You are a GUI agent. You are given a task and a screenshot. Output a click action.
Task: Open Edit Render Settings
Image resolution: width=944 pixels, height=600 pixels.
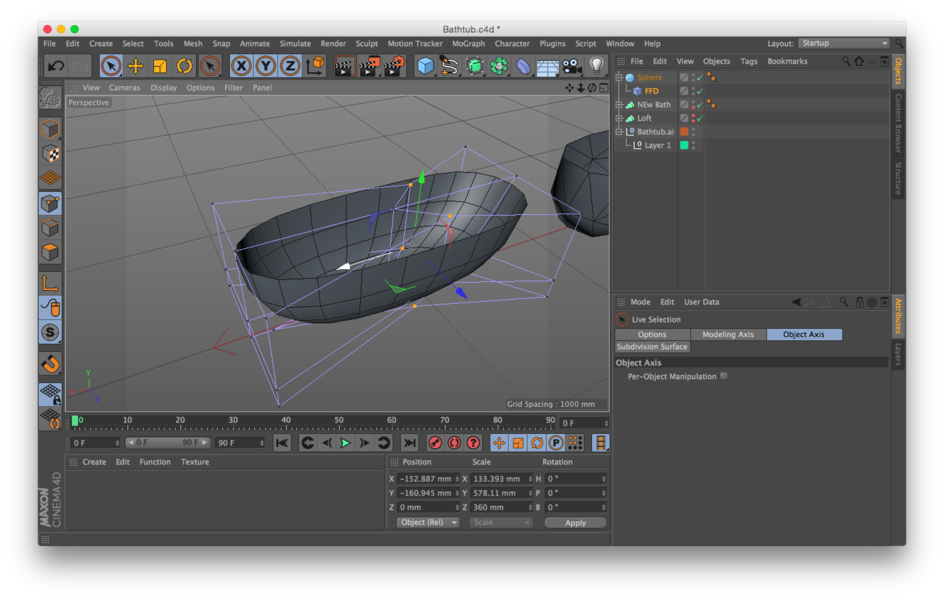click(x=394, y=66)
